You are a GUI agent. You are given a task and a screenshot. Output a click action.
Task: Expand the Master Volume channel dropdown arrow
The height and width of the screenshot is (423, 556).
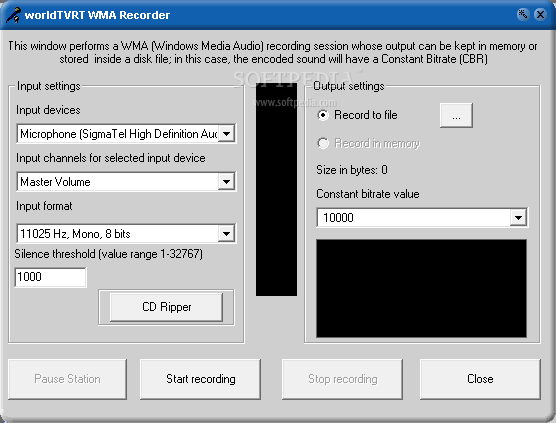click(x=226, y=182)
